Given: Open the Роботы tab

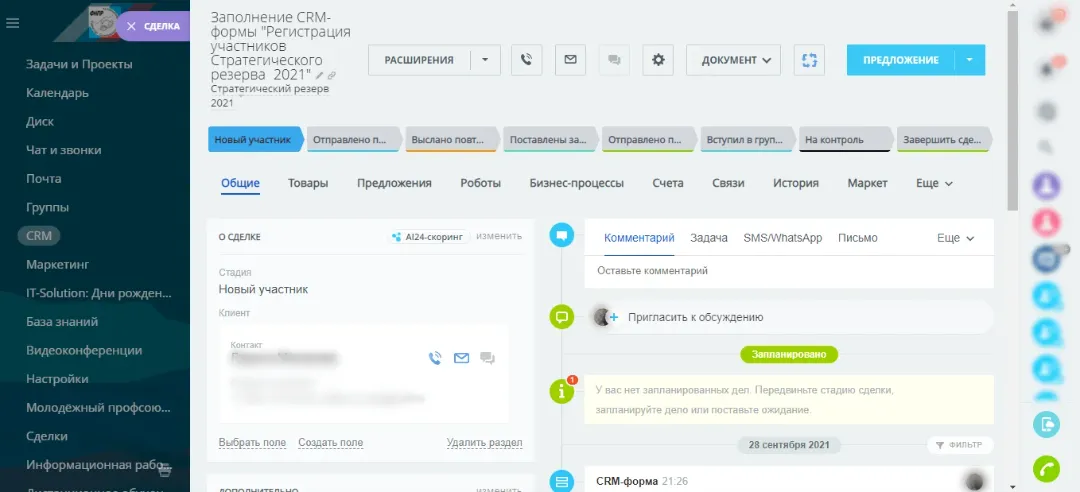Looking at the screenshot, I should point(480,183).
